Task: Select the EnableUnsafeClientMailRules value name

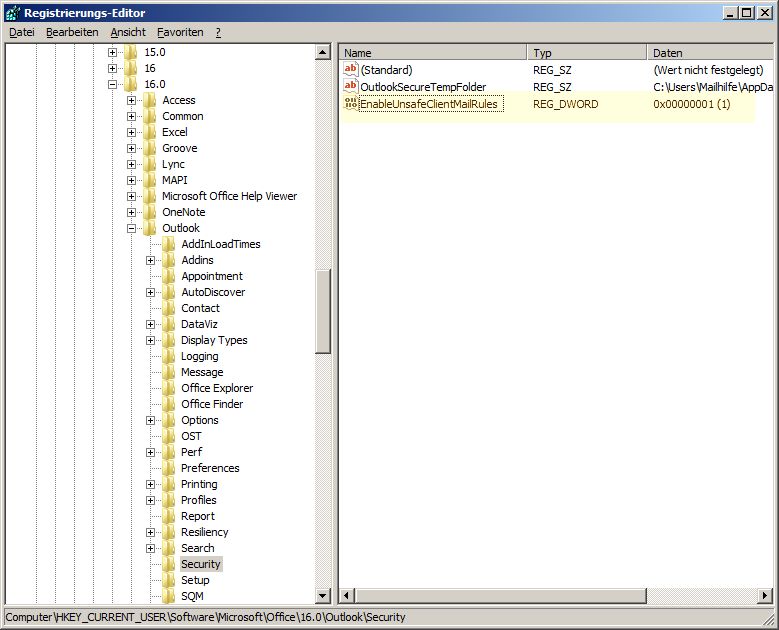Action: tap(429, 104)
